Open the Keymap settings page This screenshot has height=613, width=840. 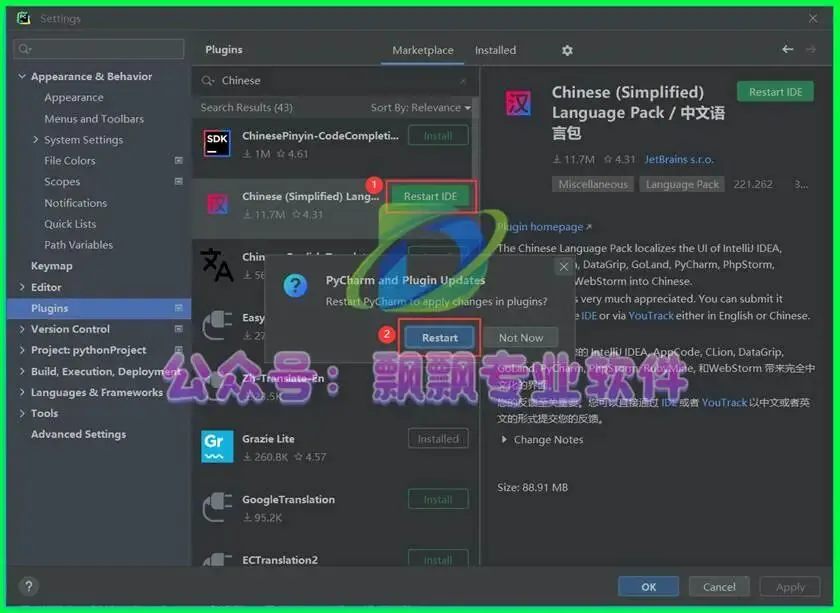pyautogui.click(x=51, y=266)
